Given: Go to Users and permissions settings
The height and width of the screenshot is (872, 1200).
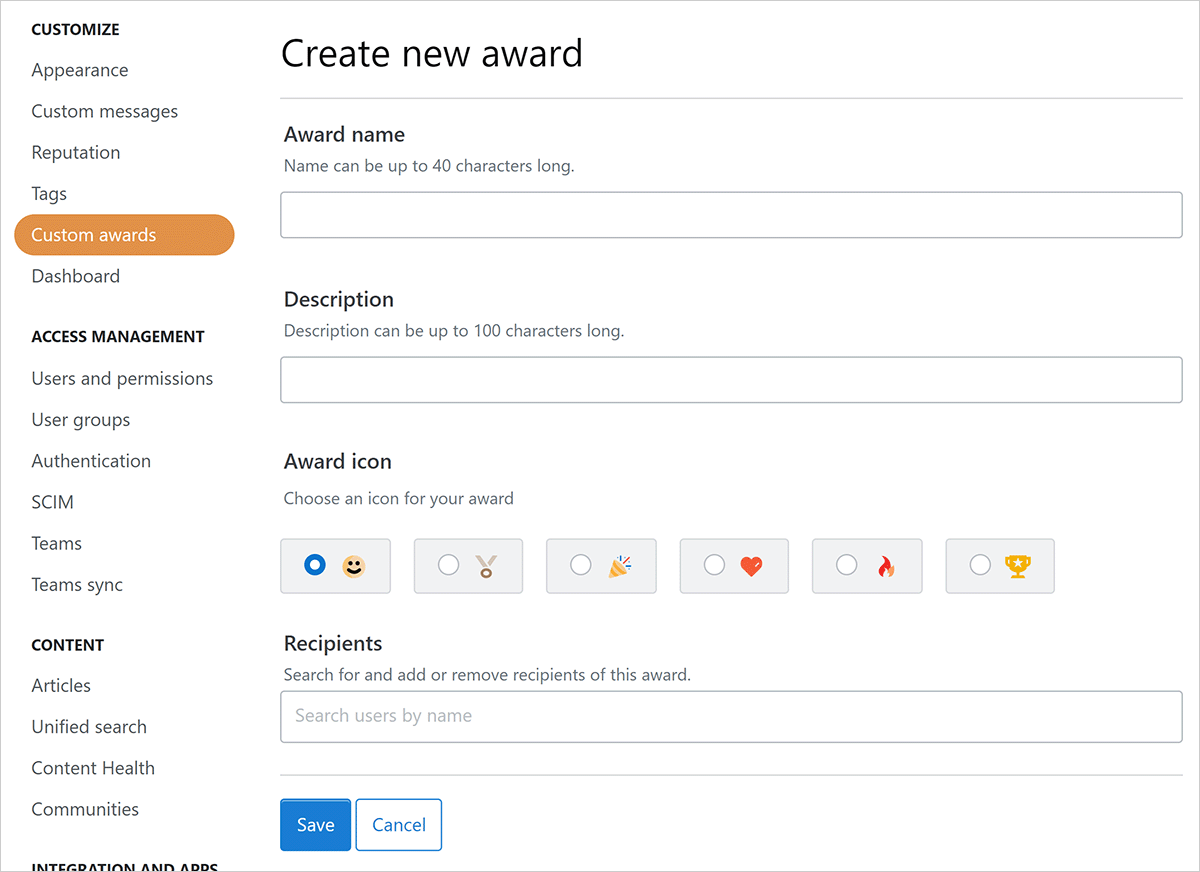Looking at the screenshot, I should click(x=122, y=379).
